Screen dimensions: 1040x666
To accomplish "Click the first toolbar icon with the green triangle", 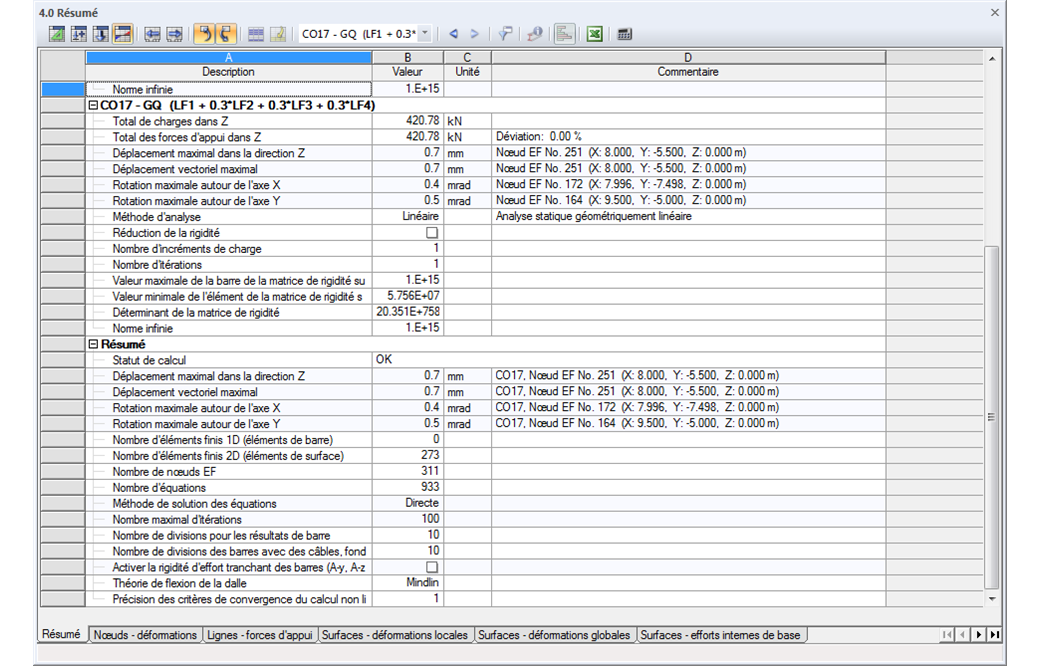I will point(57,34).
